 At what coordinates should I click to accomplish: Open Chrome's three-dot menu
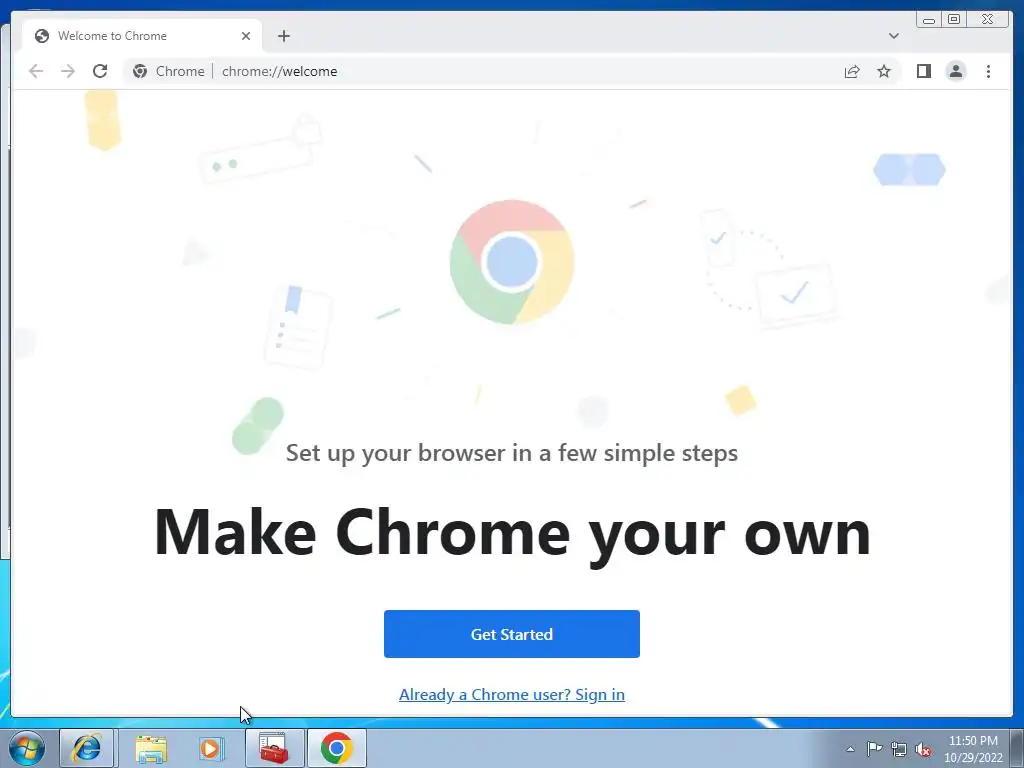[988, 71]
